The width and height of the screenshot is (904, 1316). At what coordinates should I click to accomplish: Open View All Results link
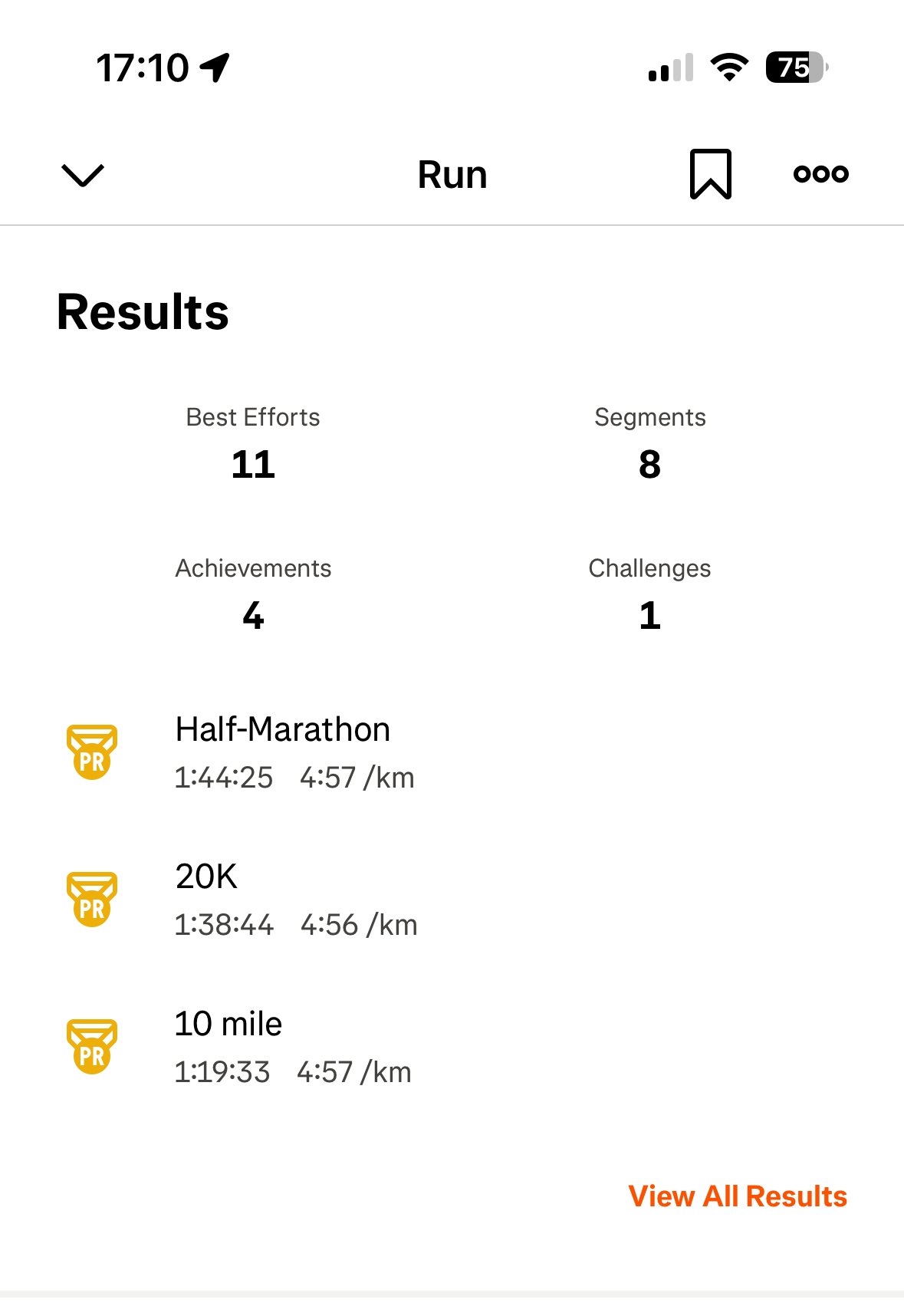[738, 1196]
